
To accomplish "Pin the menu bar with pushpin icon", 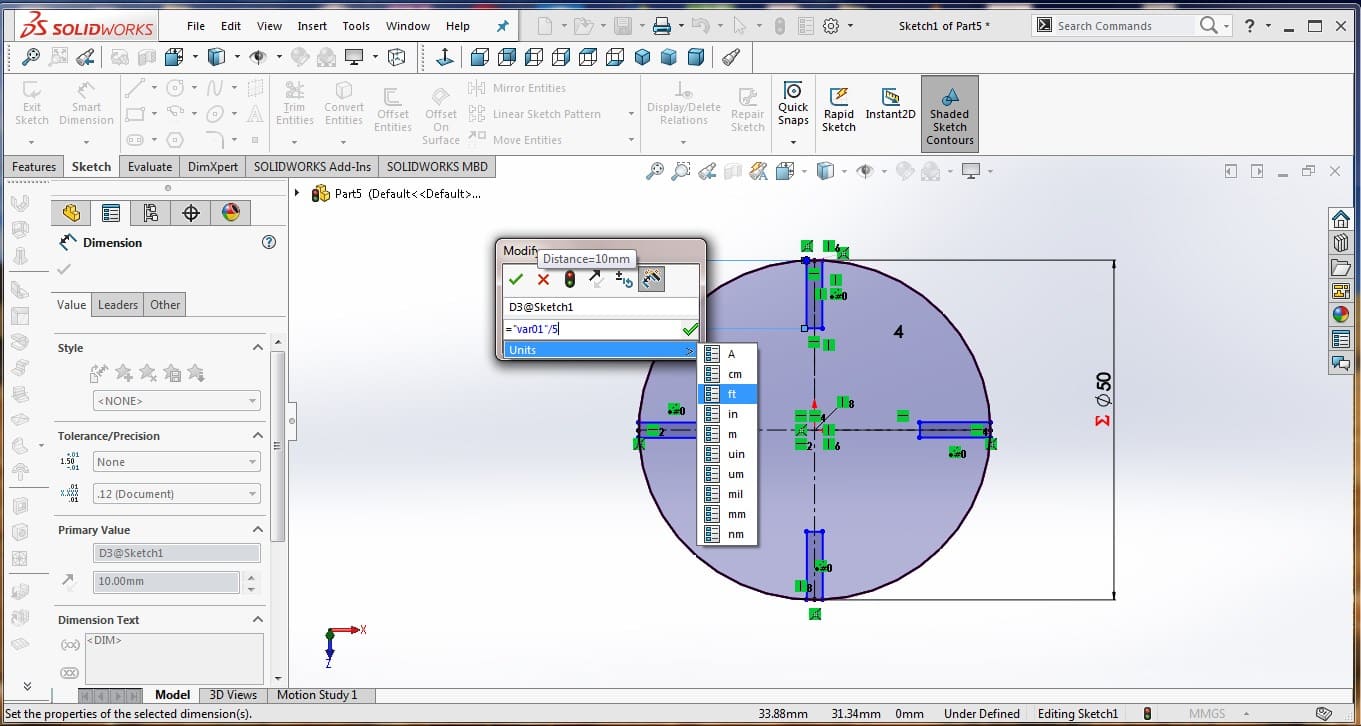I will point(503,26).
